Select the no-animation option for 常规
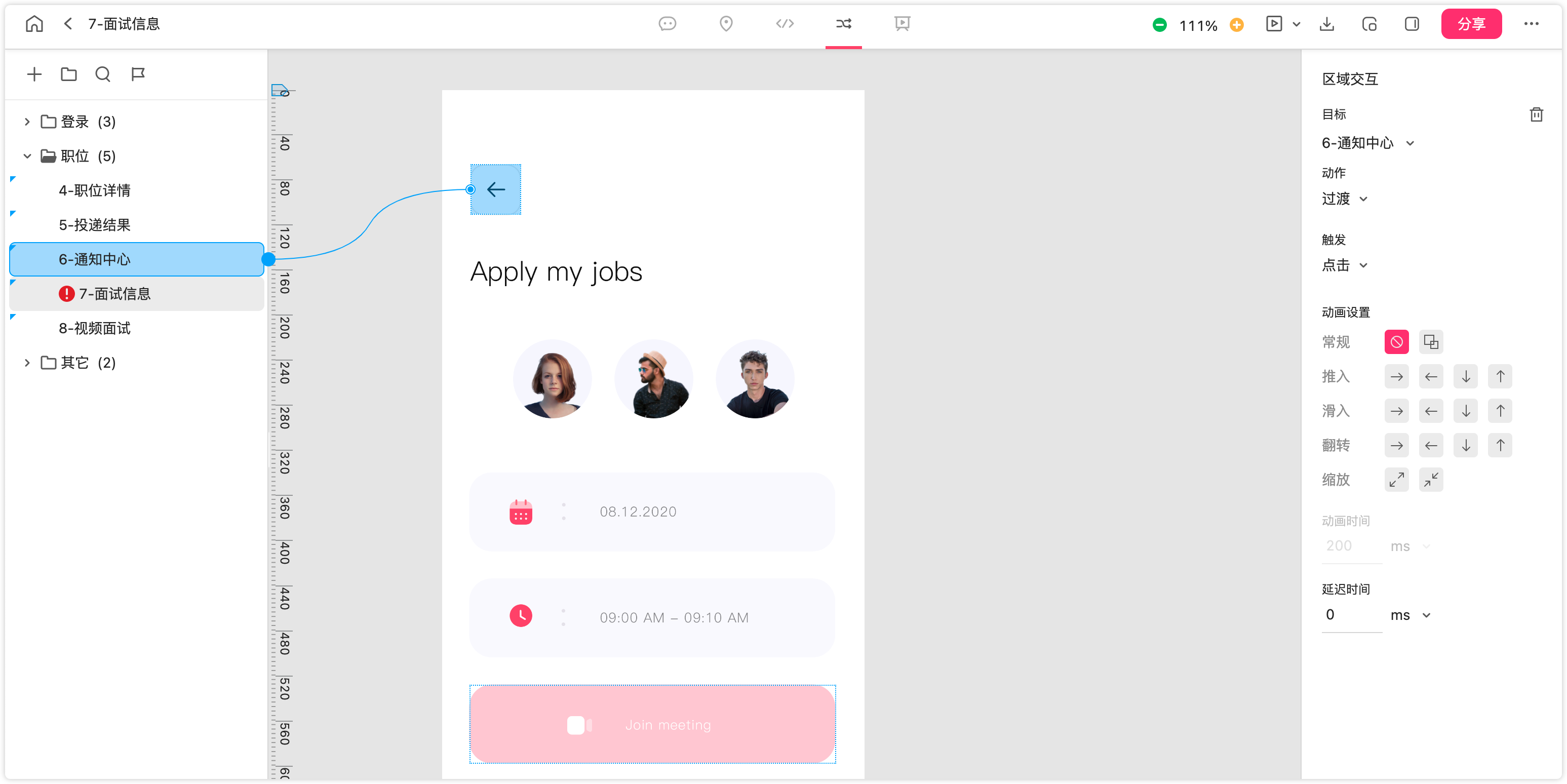 1396,342
